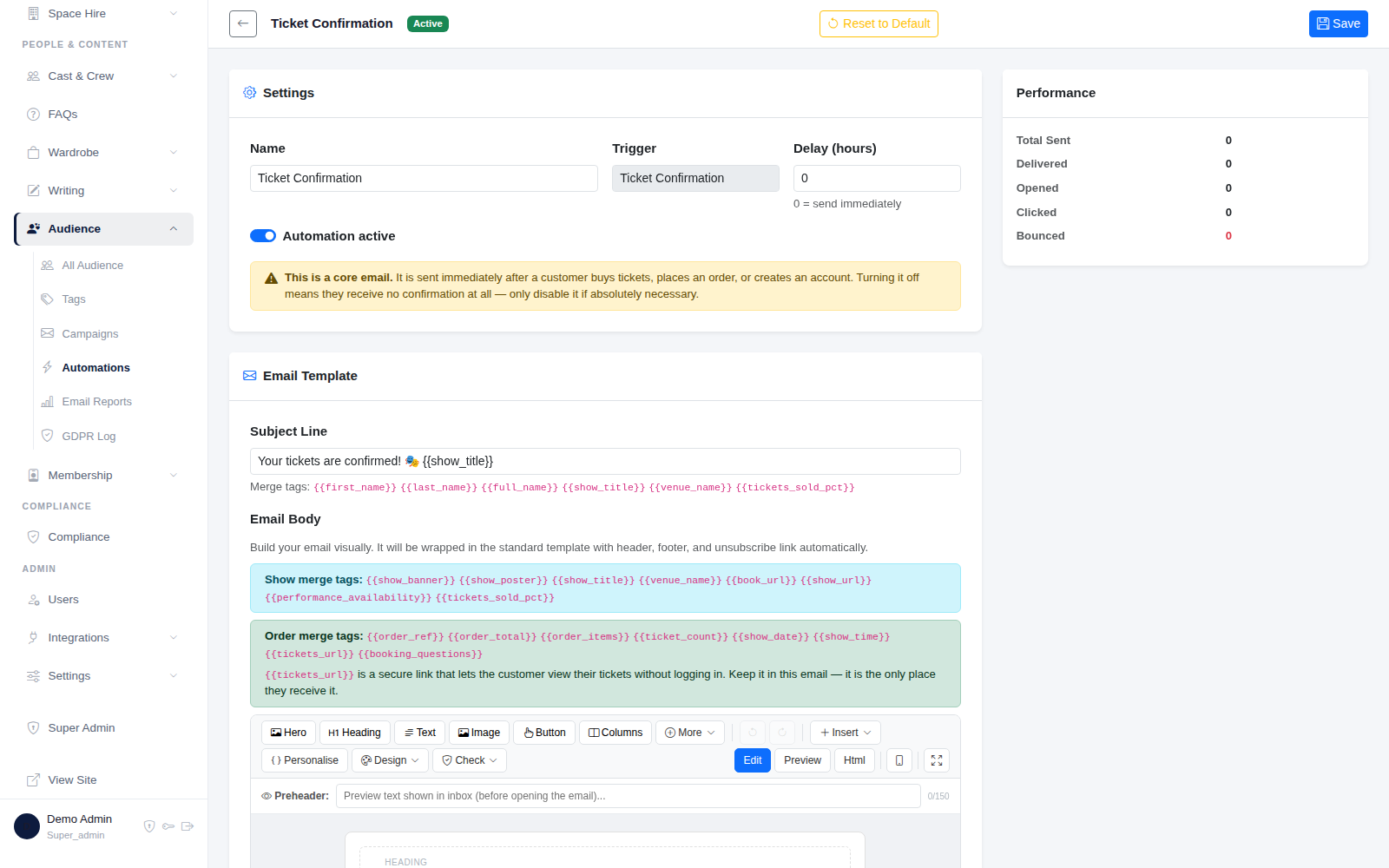The image size is (1389, 868).
Task: Click the logout icon beside Demo Admin
Action: [188, 826]
